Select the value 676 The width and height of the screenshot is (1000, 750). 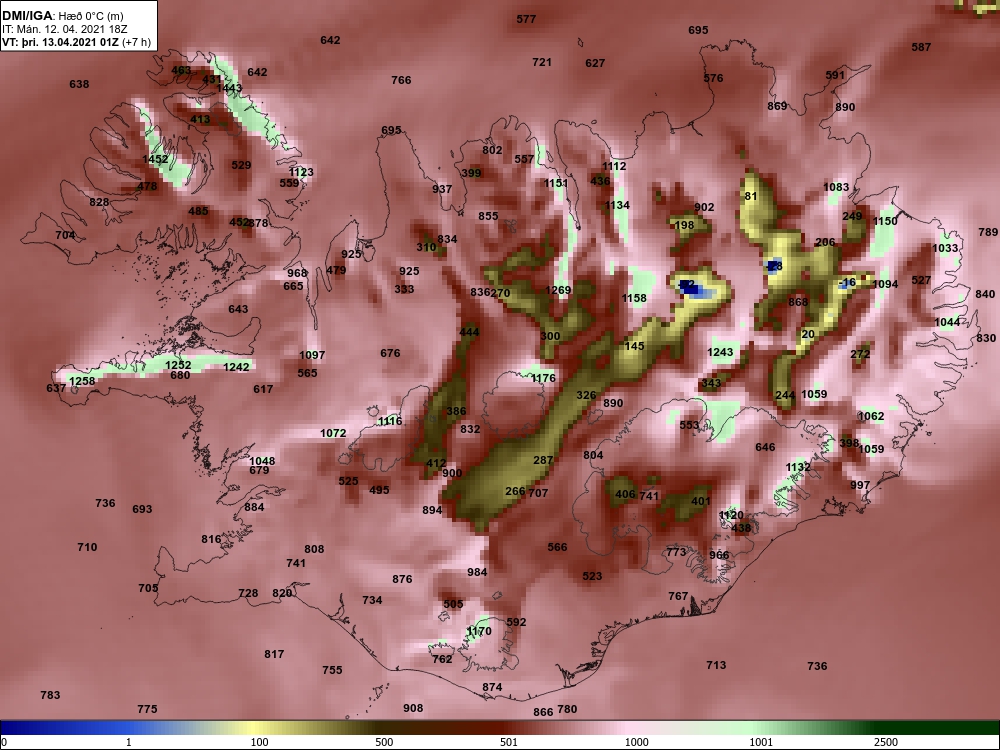(390, 353)
